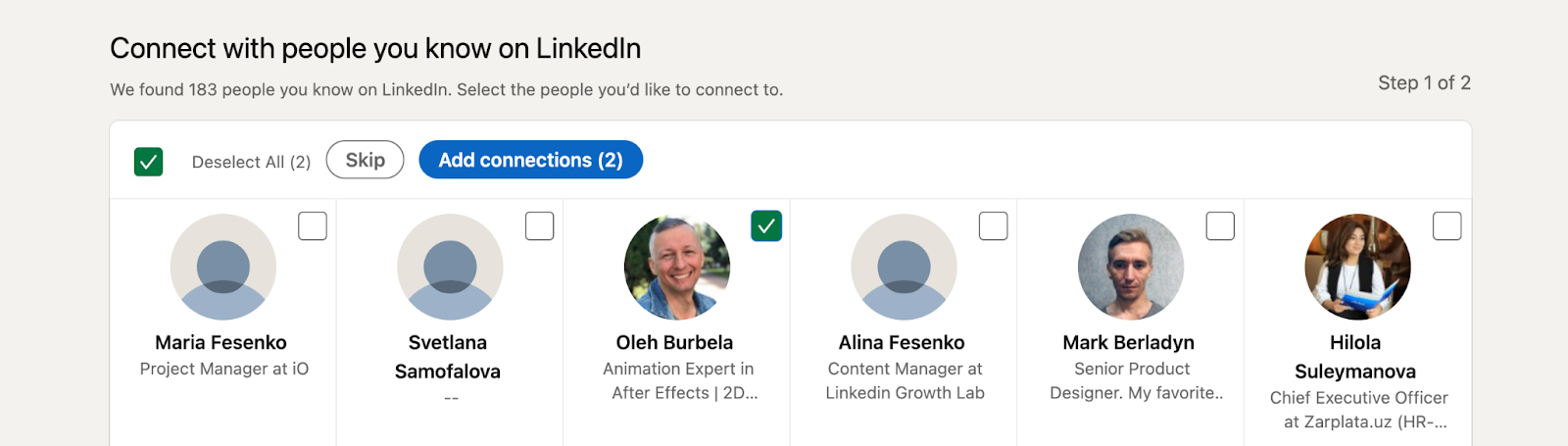This screenshot has width=1568, height=446.
Task: Click the Skip button
Action: 365,160
